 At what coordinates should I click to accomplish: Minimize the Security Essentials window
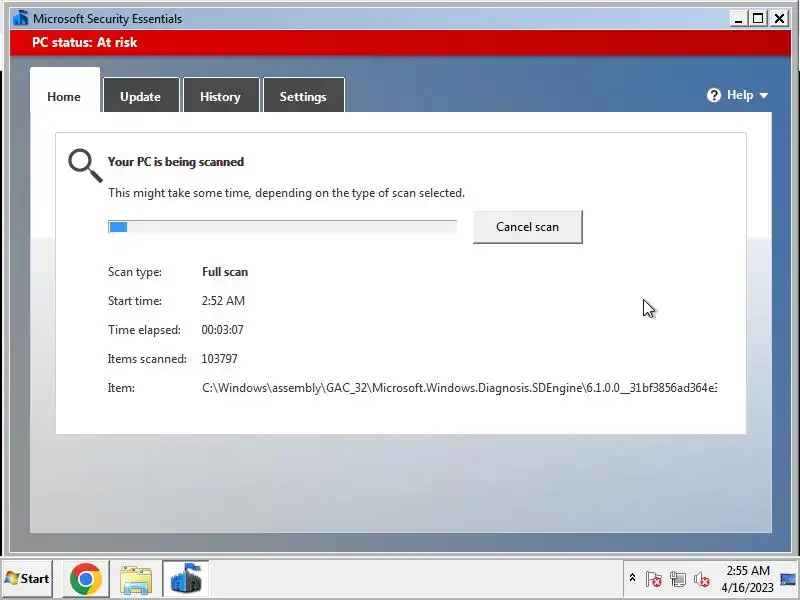pos(737,19)
